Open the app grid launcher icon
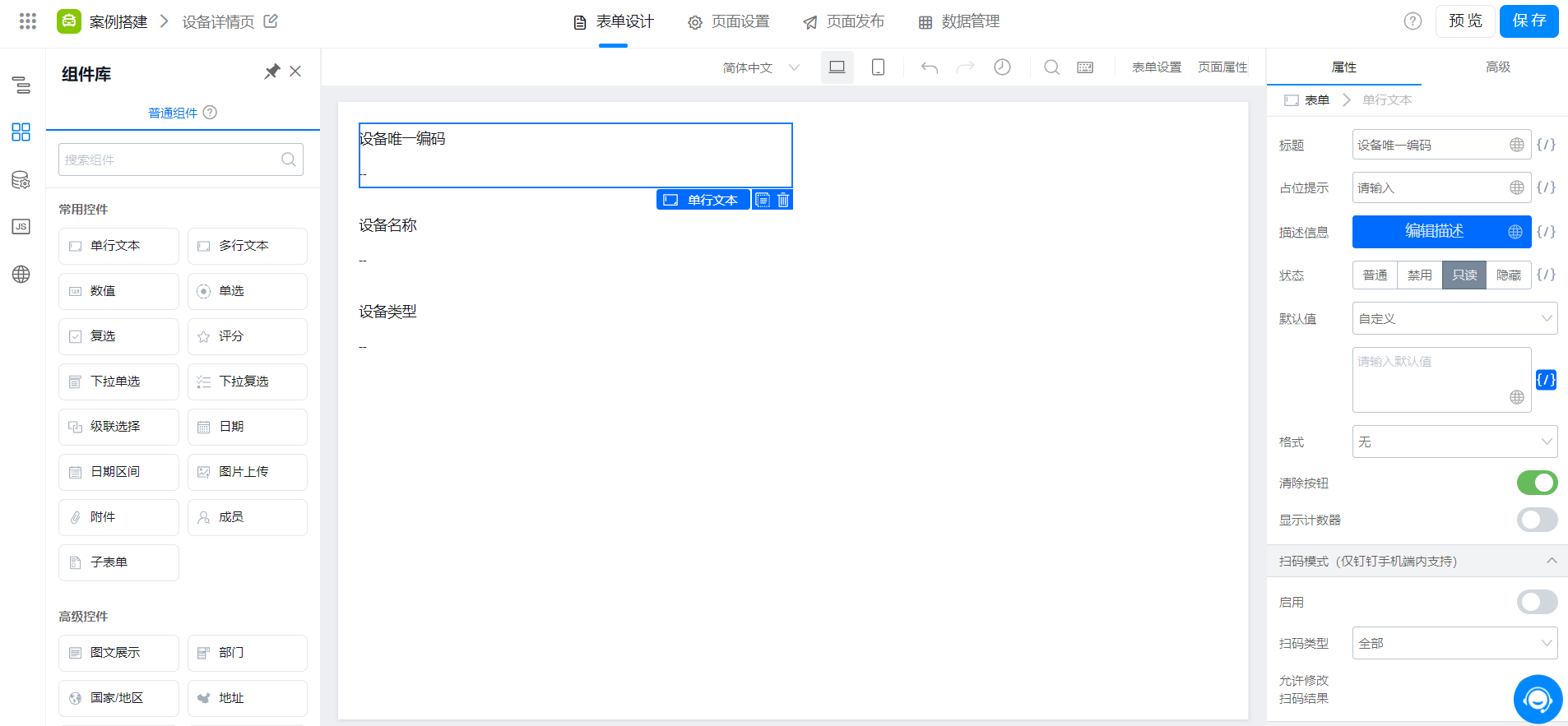Viewport: 1568px width, 726px height. [28, 21]
